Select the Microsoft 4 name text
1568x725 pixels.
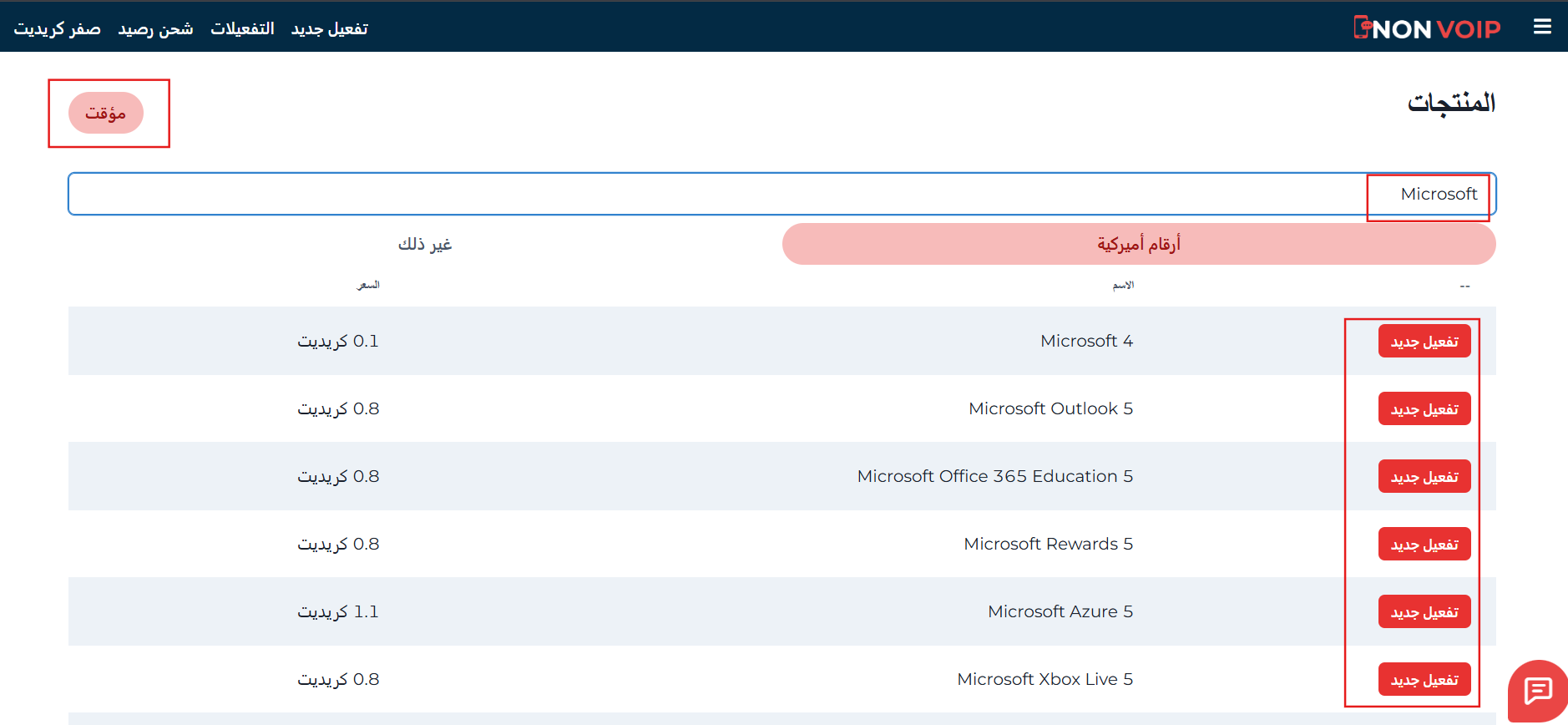[1086, 341]
